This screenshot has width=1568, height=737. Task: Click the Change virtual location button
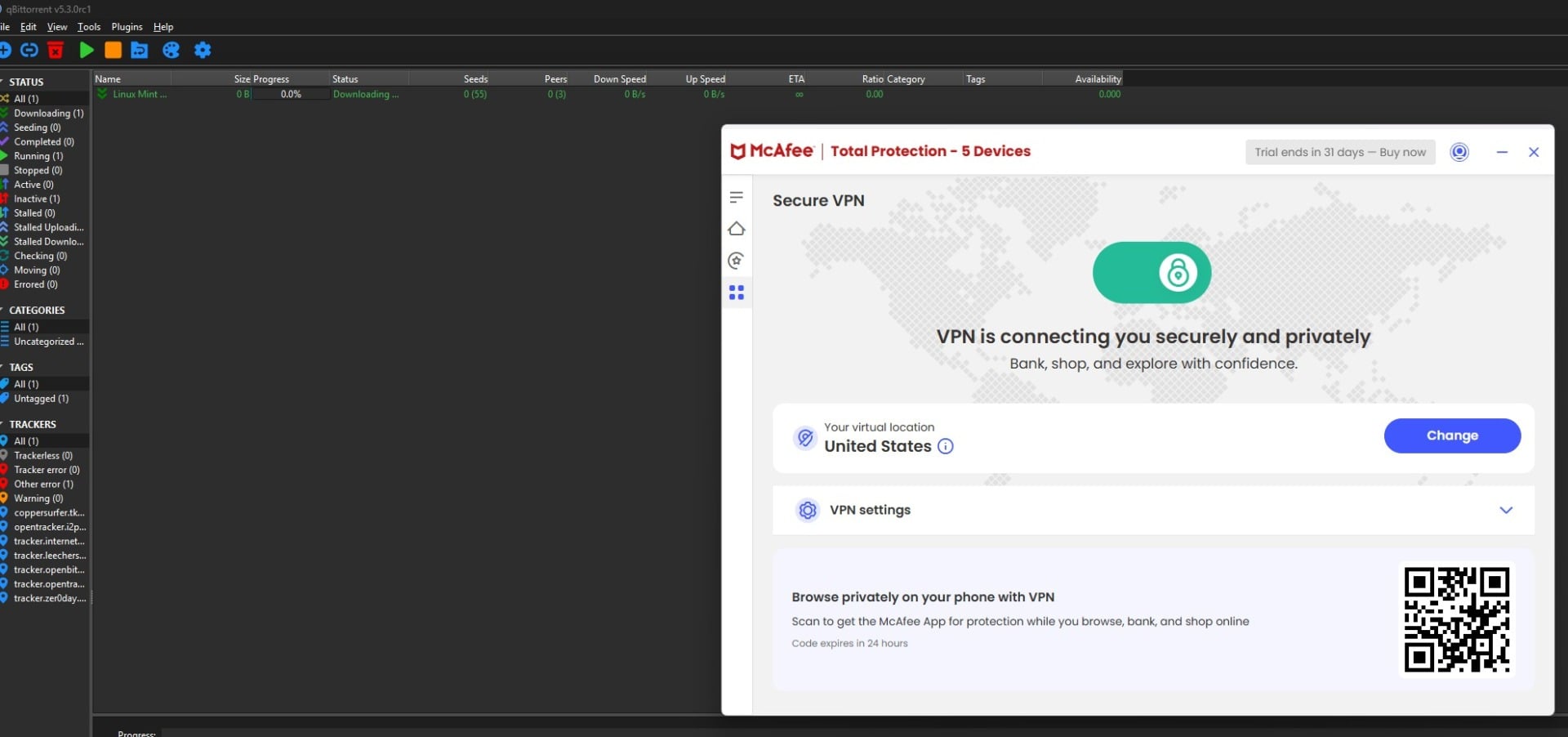(x=1452, y=435)
